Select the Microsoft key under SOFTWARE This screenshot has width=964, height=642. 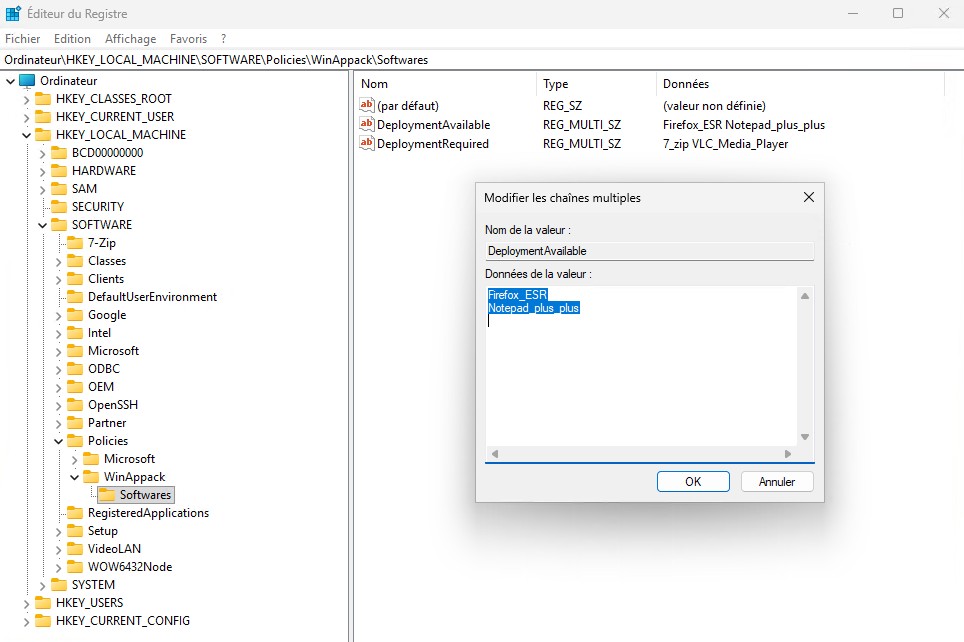[x=113, y=351]
